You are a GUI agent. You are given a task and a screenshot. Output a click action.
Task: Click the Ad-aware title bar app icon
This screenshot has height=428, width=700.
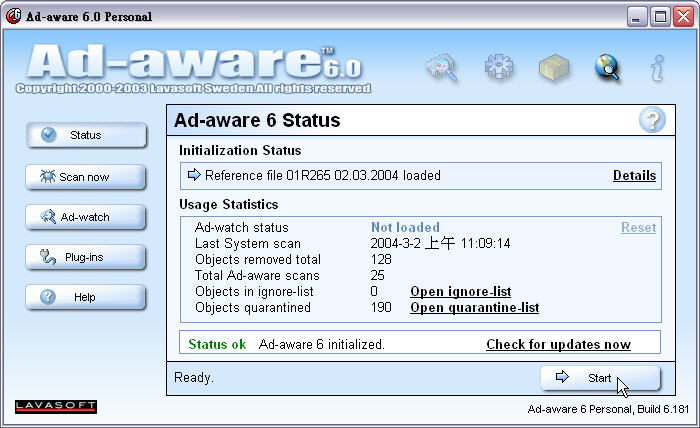[x=14, y=17]
